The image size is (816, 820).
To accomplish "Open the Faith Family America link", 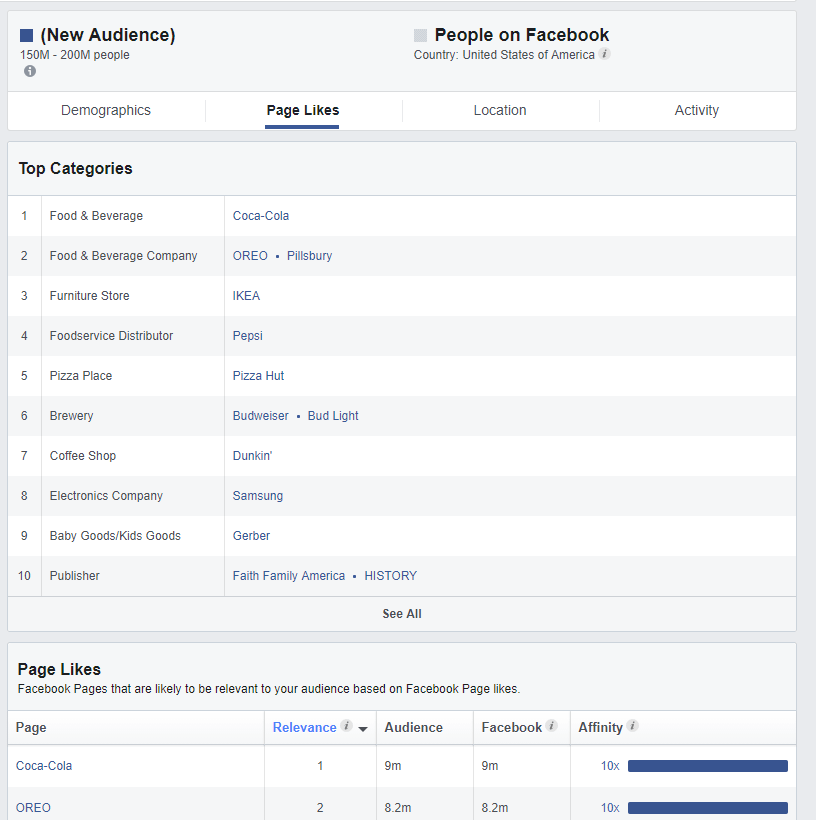I will coord(289,576).
